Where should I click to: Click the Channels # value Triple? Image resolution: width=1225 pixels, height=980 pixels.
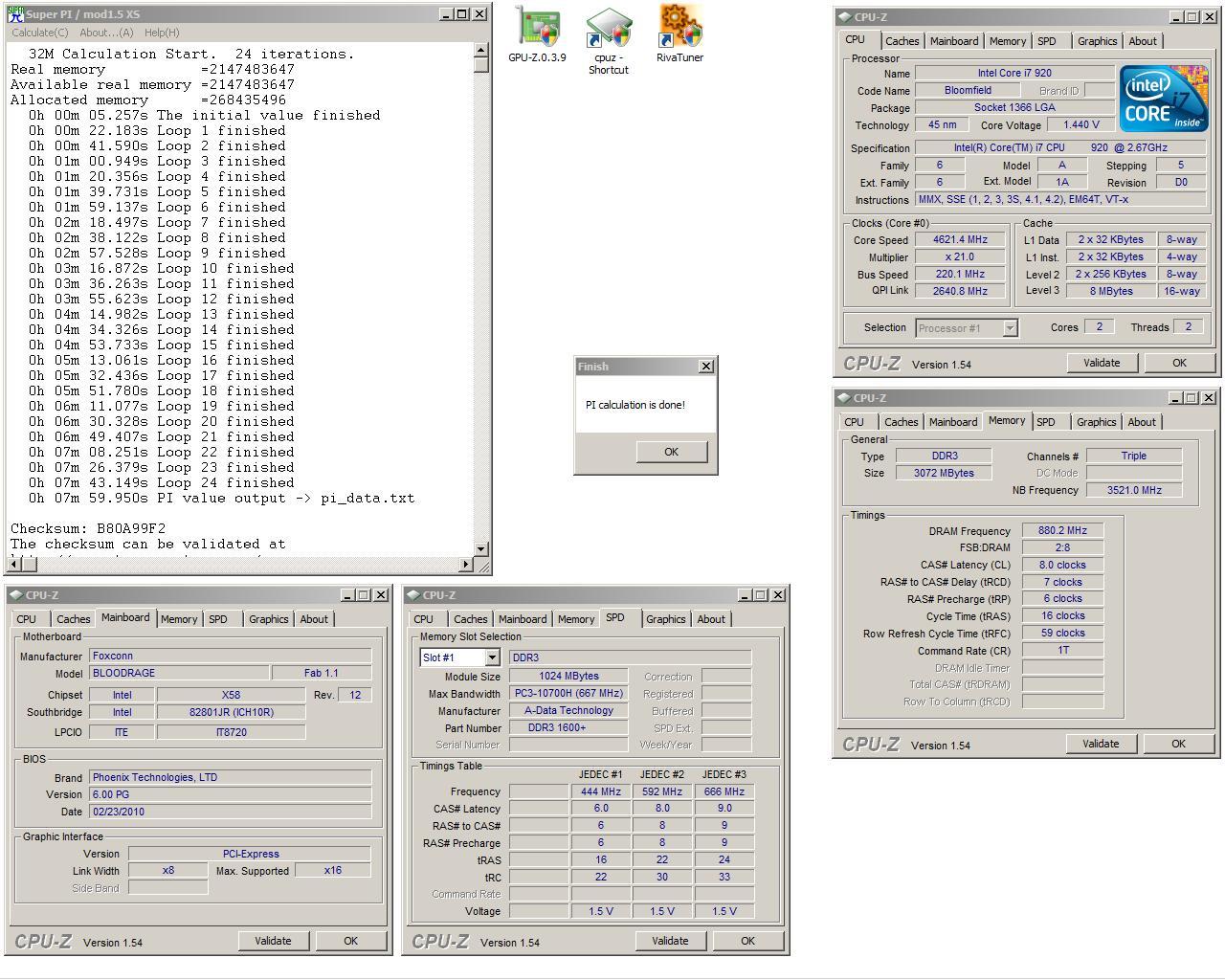point(1134,456)
